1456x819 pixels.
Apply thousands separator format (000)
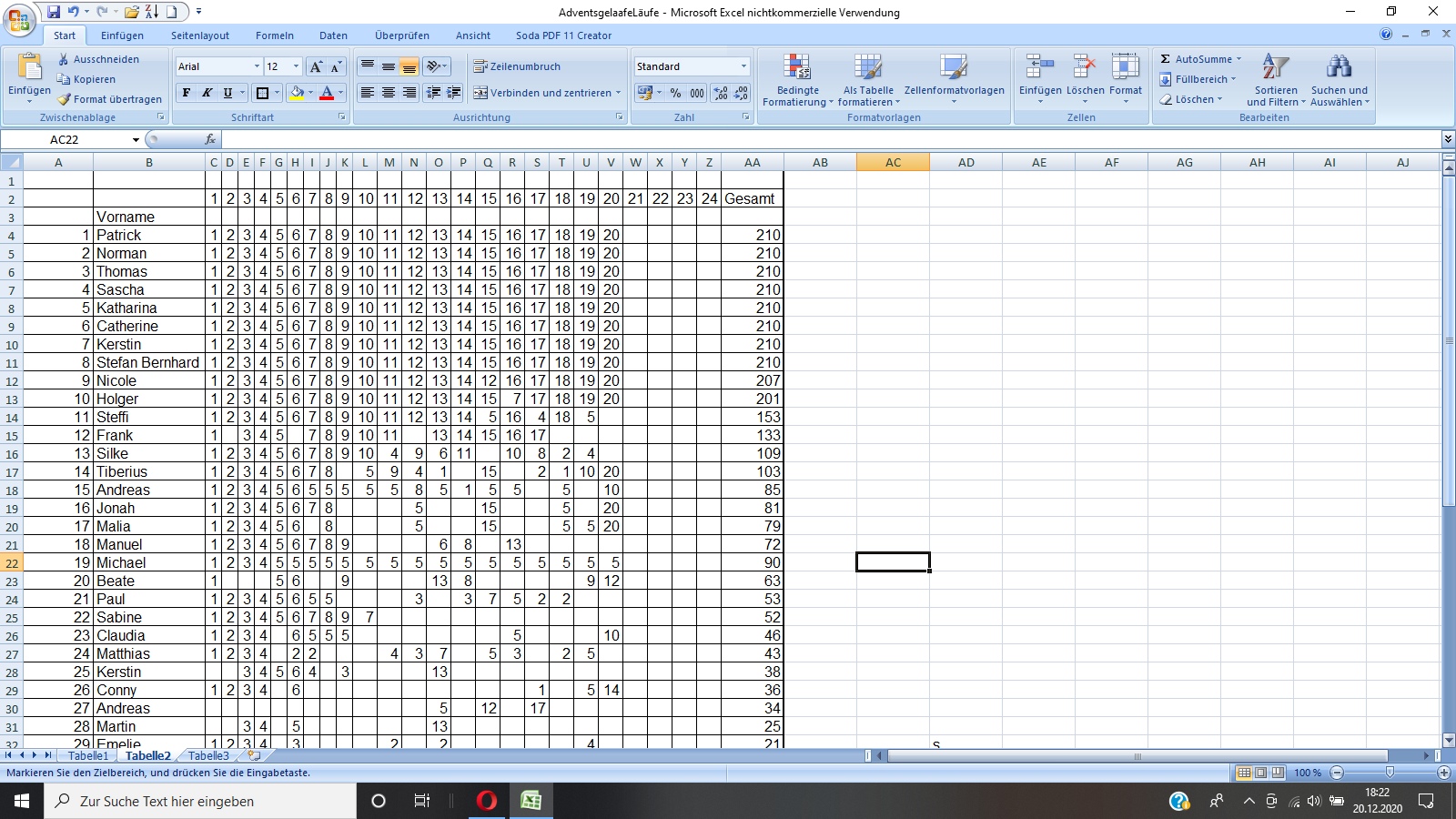(x=696, y=93)
